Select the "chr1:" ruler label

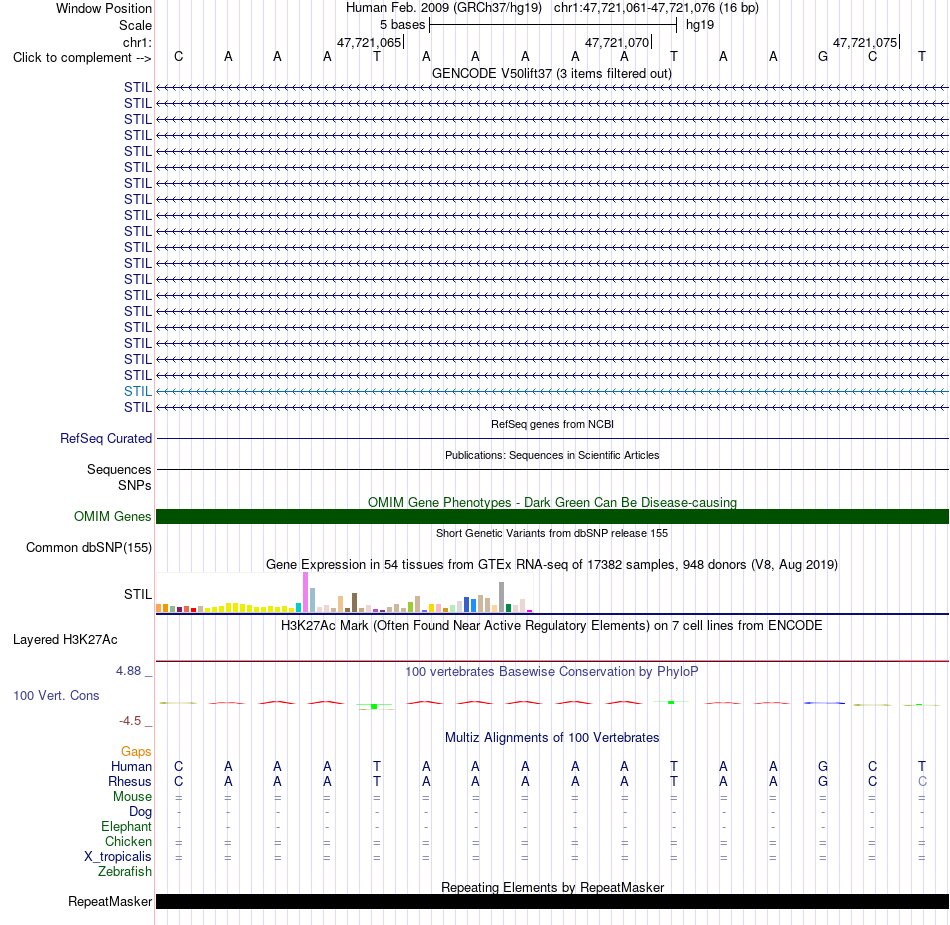point(137,42)
